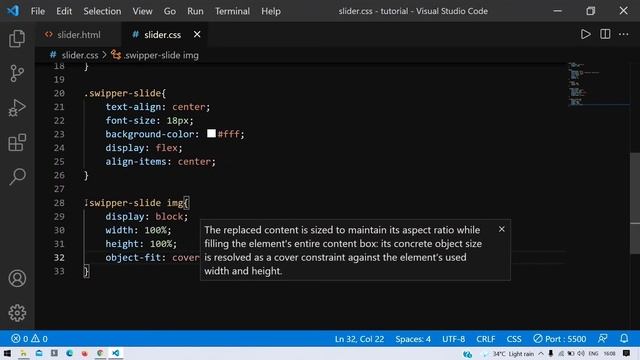Open the View menu
The width and height of the screenshot is (640, 360).
[x=142, y=11]
